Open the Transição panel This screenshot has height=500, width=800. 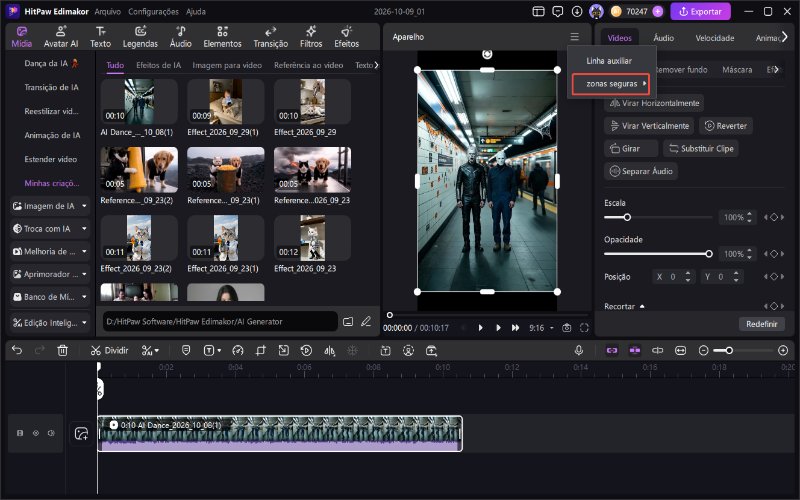pos(270,37)
